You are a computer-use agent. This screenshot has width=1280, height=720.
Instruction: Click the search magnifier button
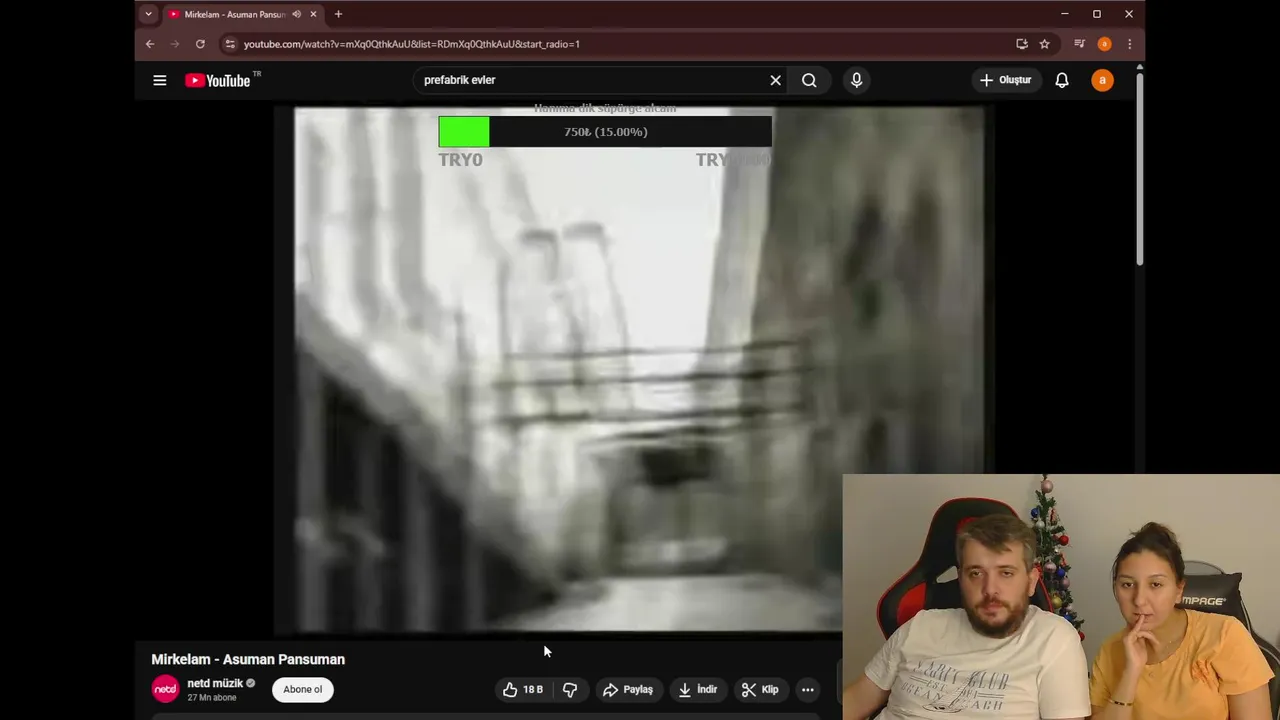coord(809,80)
